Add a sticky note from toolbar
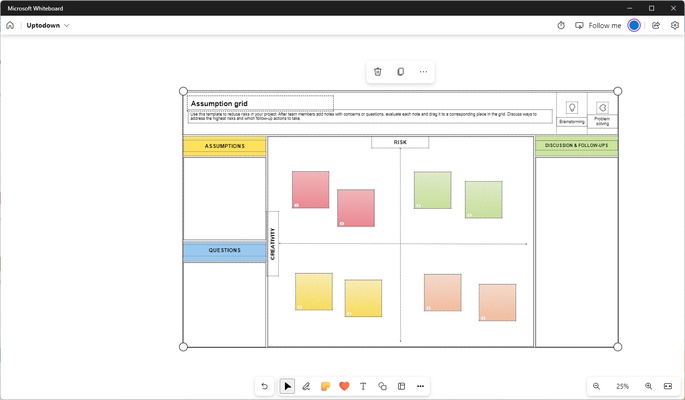The image size is (685, 400). click(325, 386)
